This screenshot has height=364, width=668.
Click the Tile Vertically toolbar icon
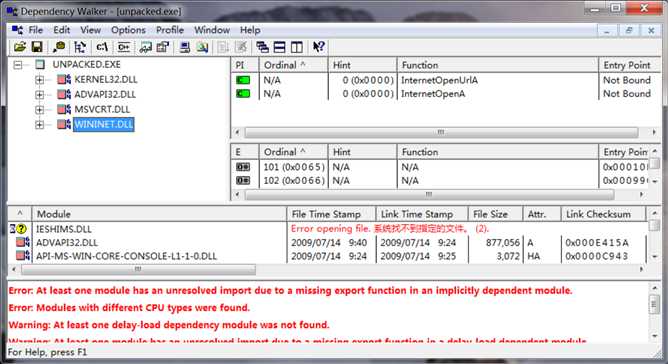coord(297,47)
